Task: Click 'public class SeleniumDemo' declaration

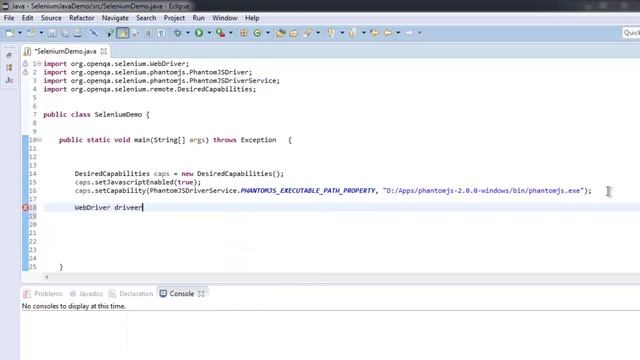Action: [x=93, y=115]
